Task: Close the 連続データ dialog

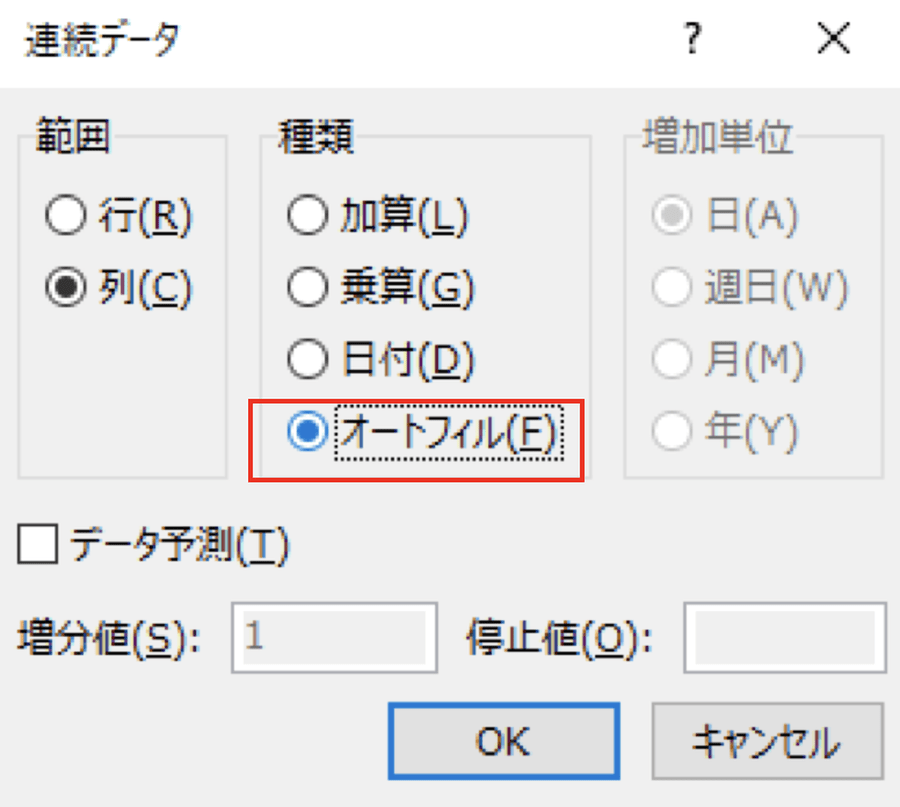Action: [833, 41]
